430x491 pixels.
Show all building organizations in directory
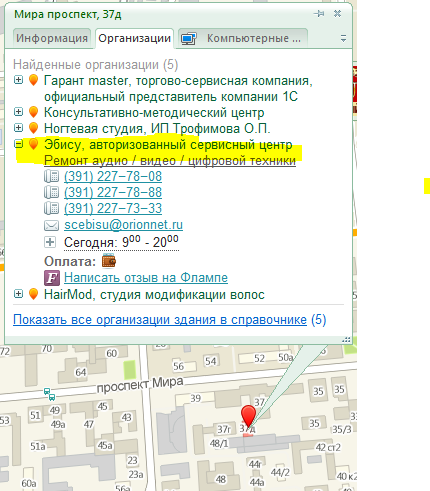click(x=160, y=320)
